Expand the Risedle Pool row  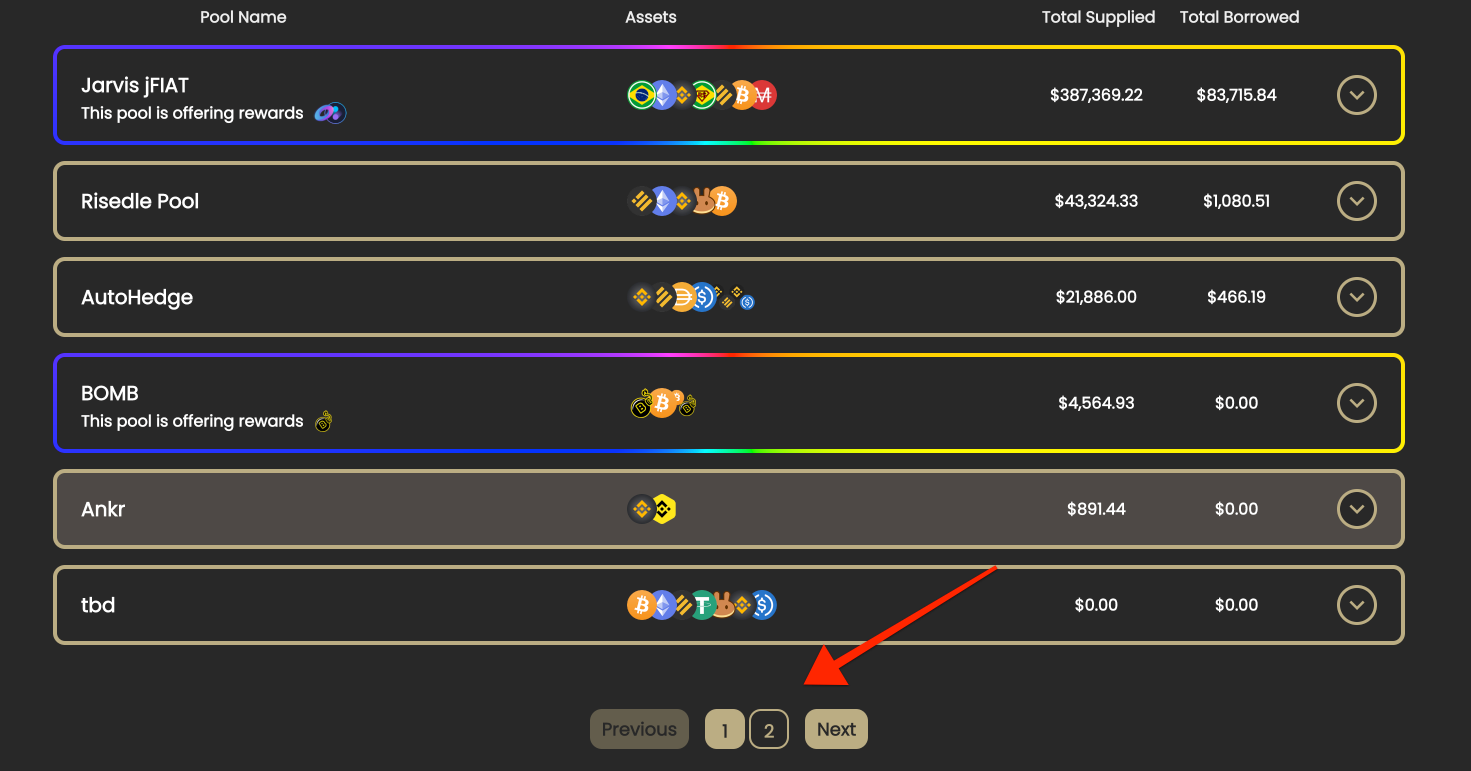1356,201
